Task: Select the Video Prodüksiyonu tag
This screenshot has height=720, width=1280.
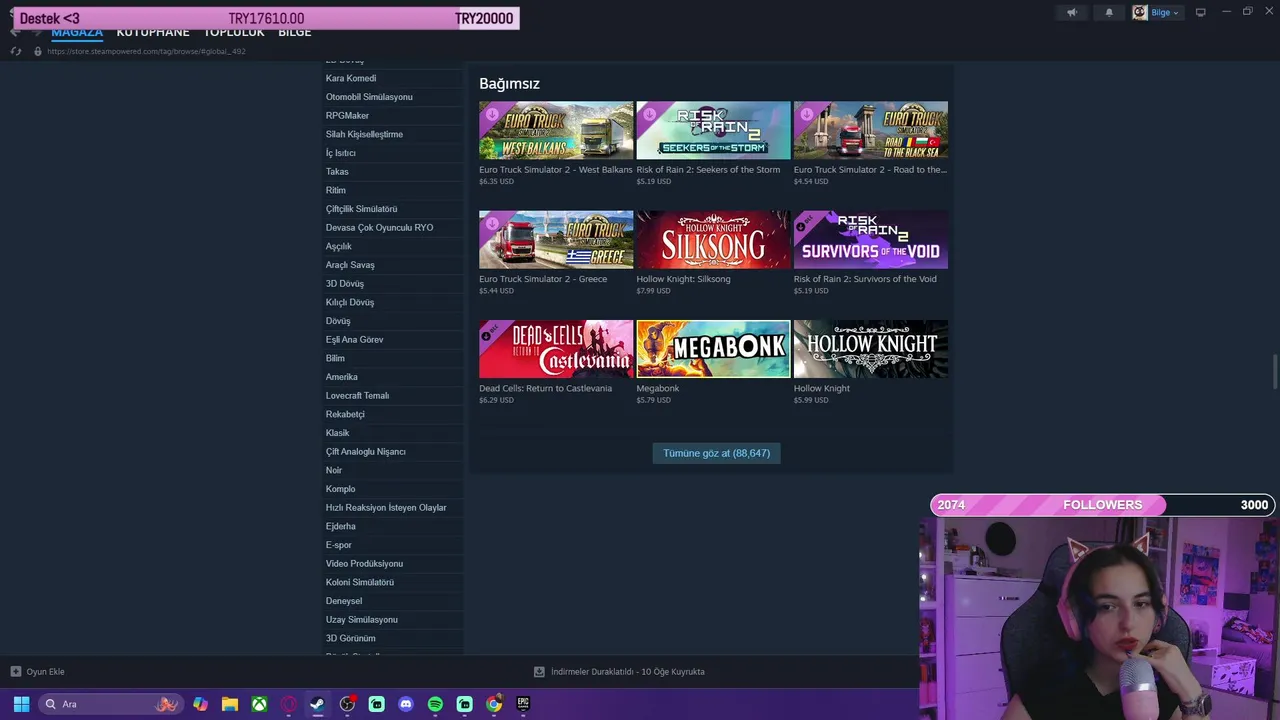Action: click(x=364, y=564)
